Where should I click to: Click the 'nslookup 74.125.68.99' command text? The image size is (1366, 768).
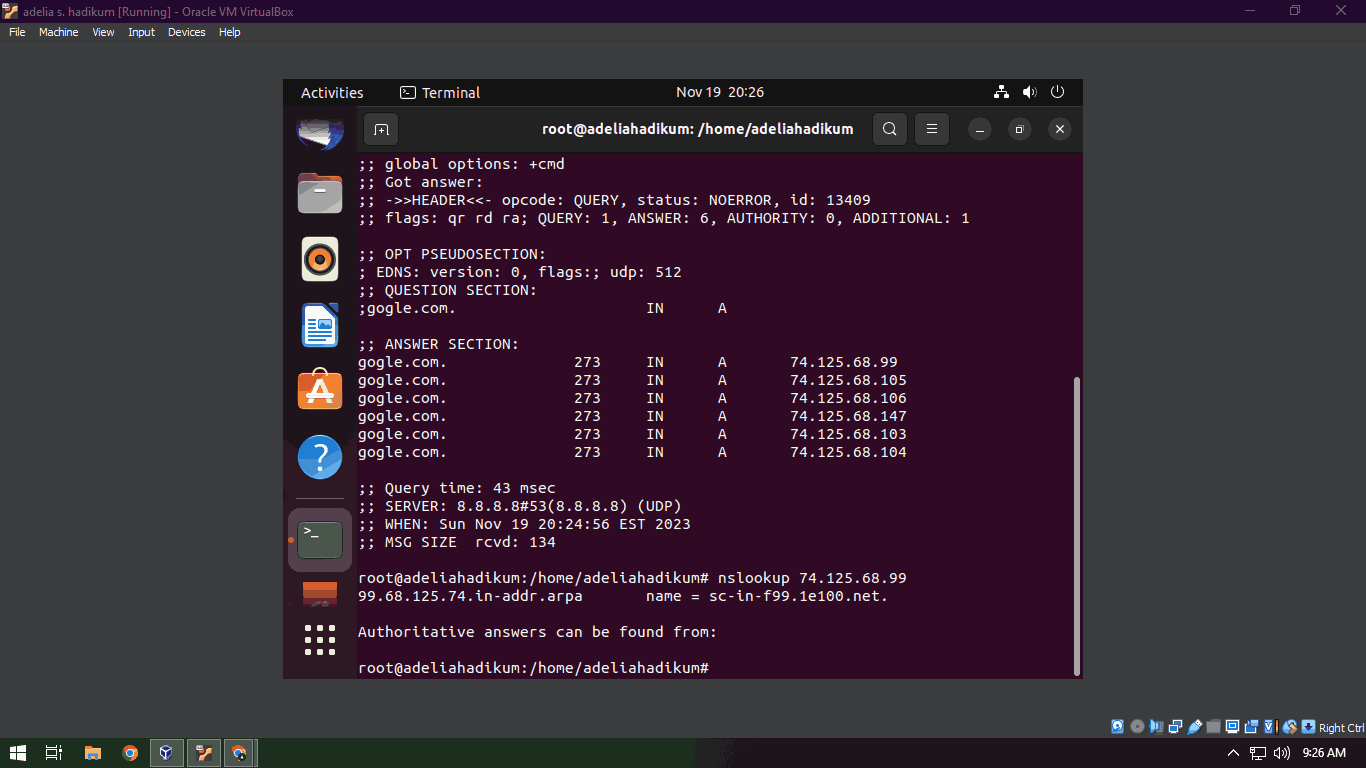[x=812, y=578]
